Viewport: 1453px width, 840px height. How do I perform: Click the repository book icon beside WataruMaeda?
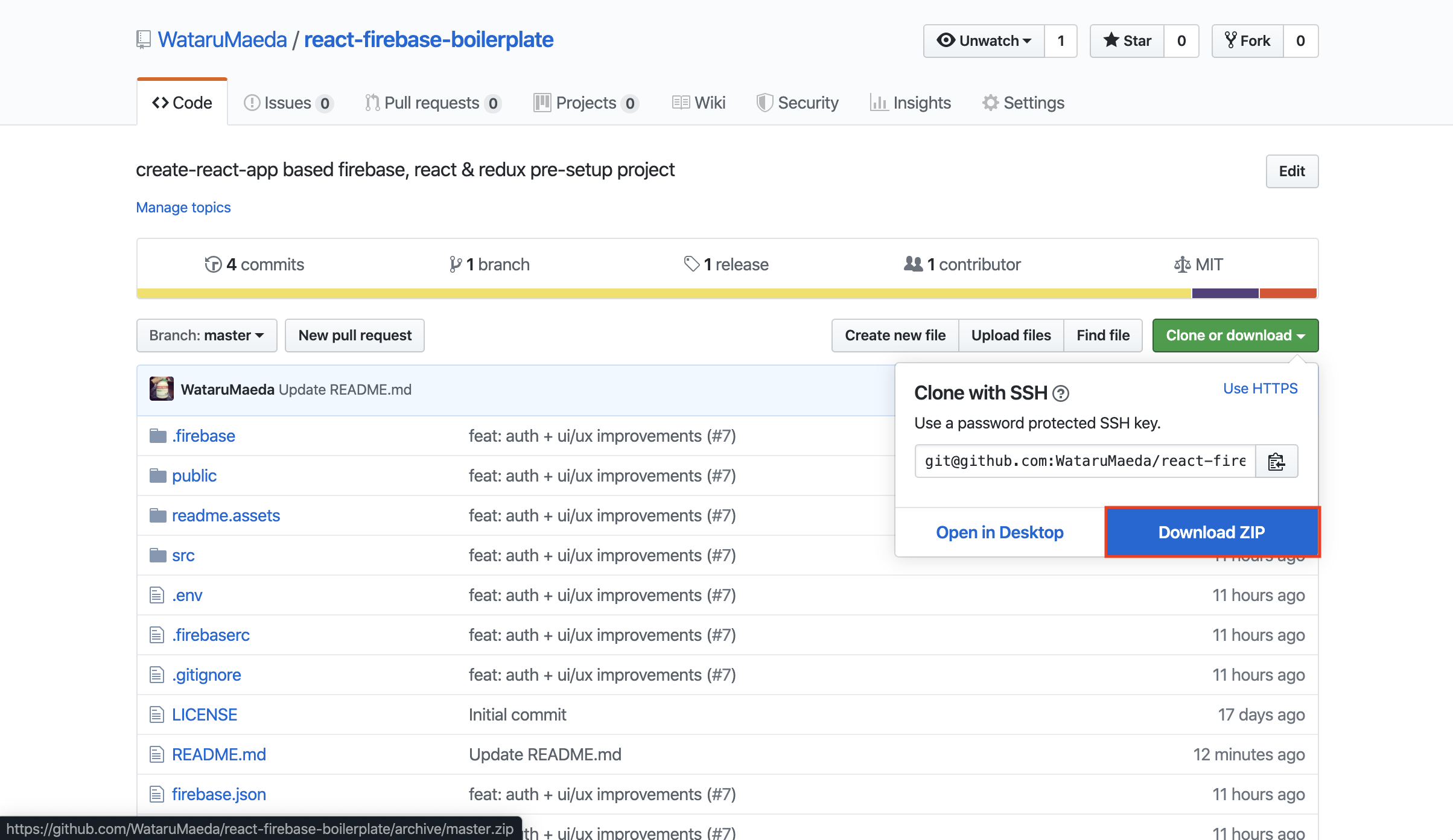point(143,40)
